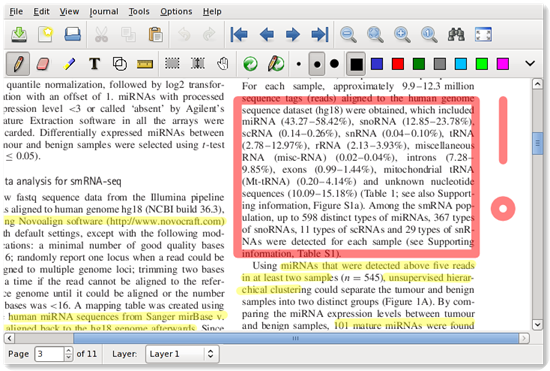Viewport: 550px width, 371px height.
Task: Pick the black color swatch
Action: tap(356, 64)
